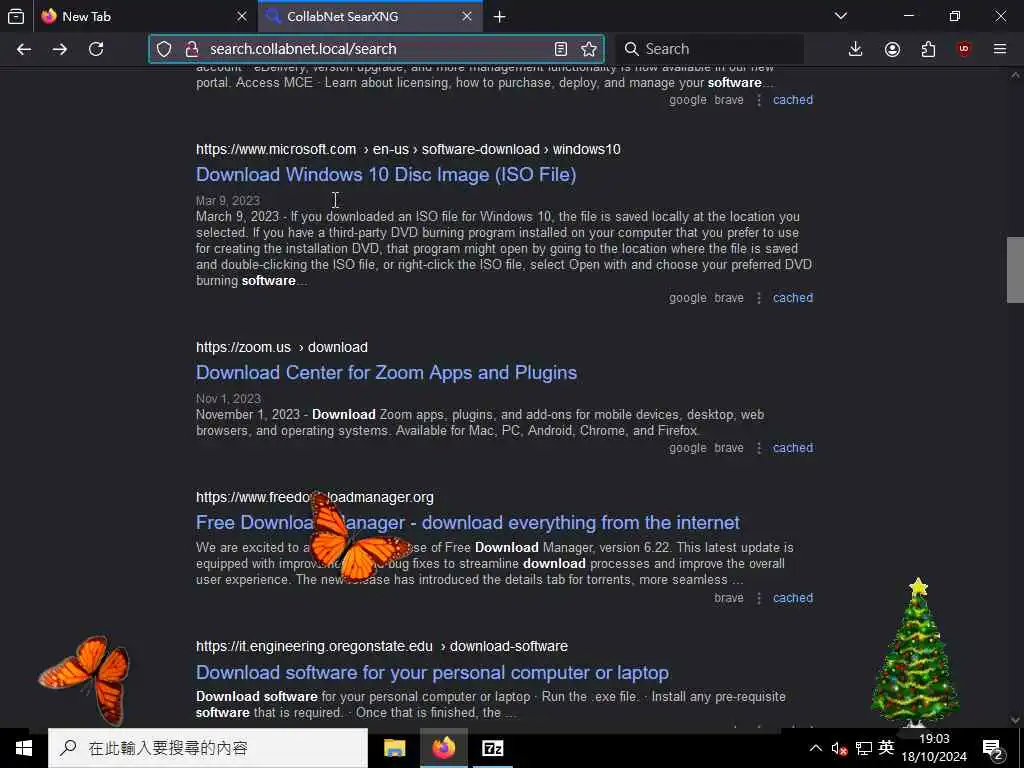
Task: Click the it.engineering.oregonstate.edu URL
Action: [382, 647]
